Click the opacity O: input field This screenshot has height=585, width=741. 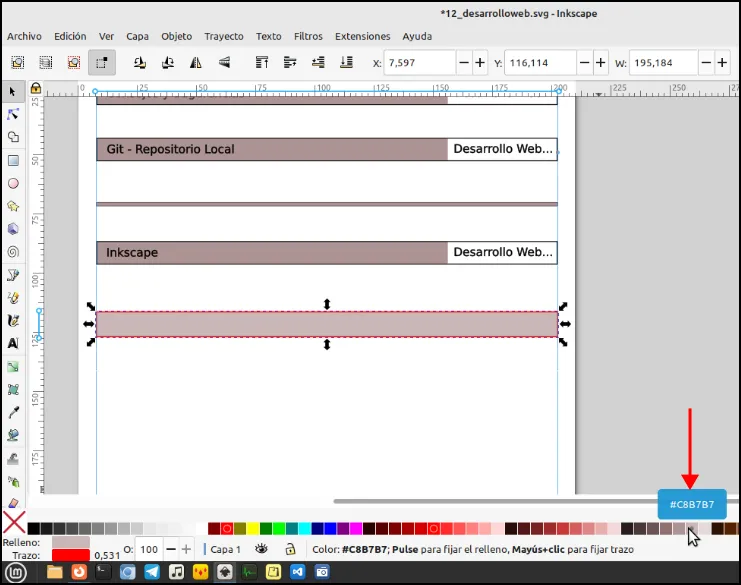click(x=149, y=549)
